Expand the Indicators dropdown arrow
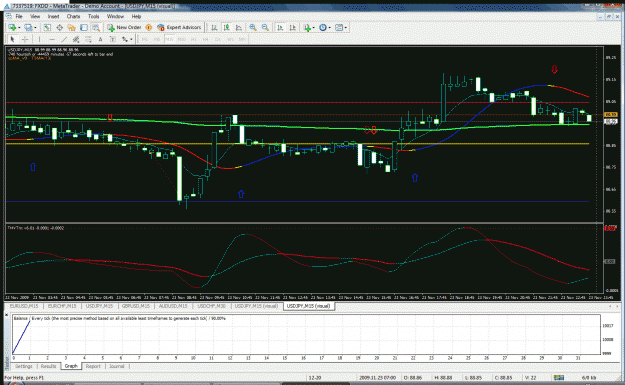The height and width of the screenshot is (385, 625). 314,27
